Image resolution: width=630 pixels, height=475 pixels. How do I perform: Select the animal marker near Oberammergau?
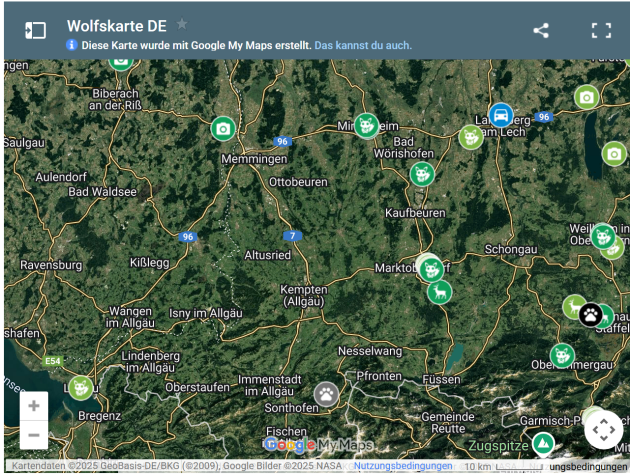(x=562, y=355)
